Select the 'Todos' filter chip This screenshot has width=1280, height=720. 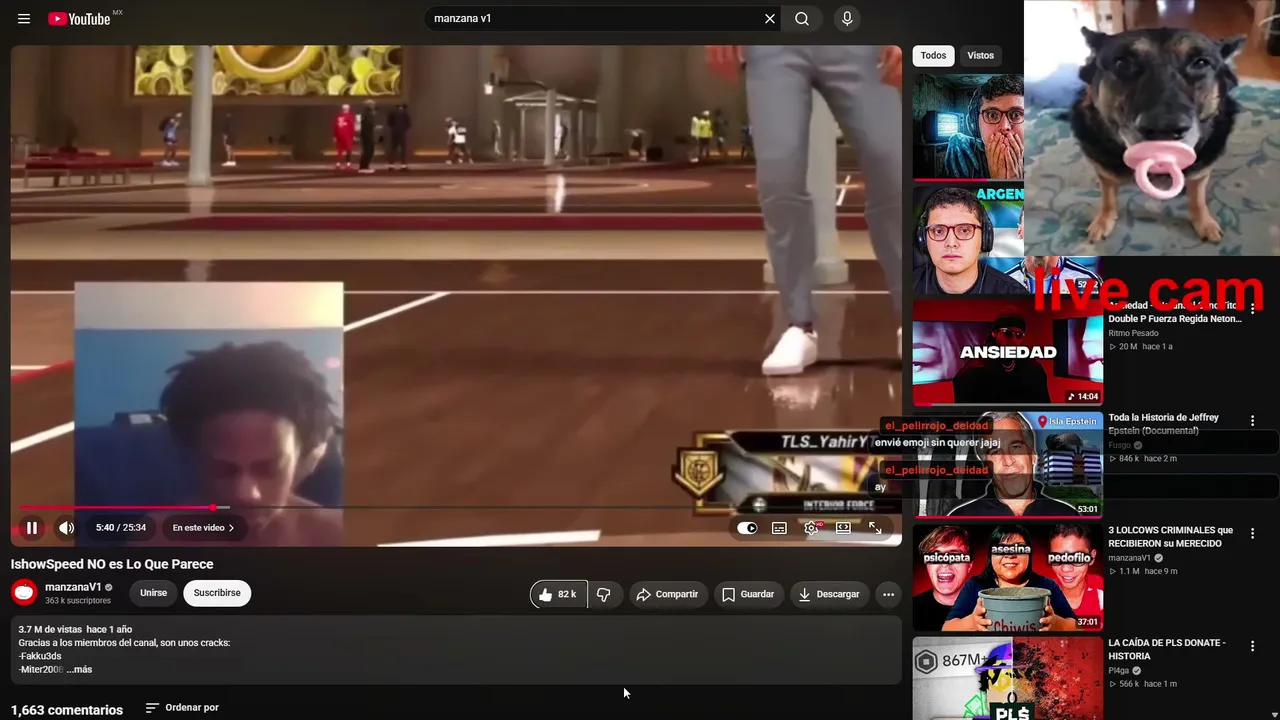pos(933,56)
